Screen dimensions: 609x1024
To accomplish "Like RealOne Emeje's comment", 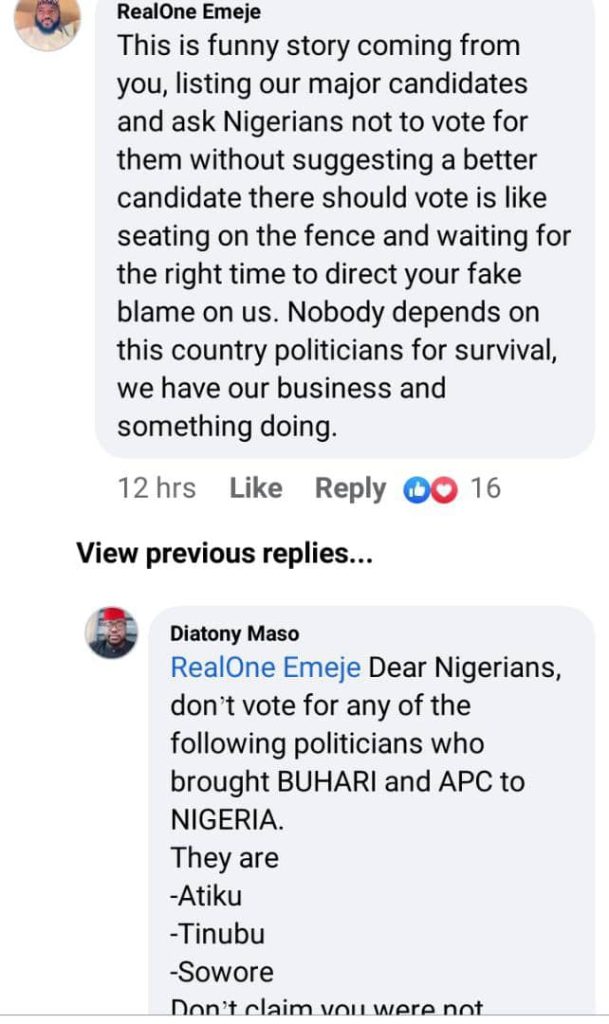I will click(255, 488).
